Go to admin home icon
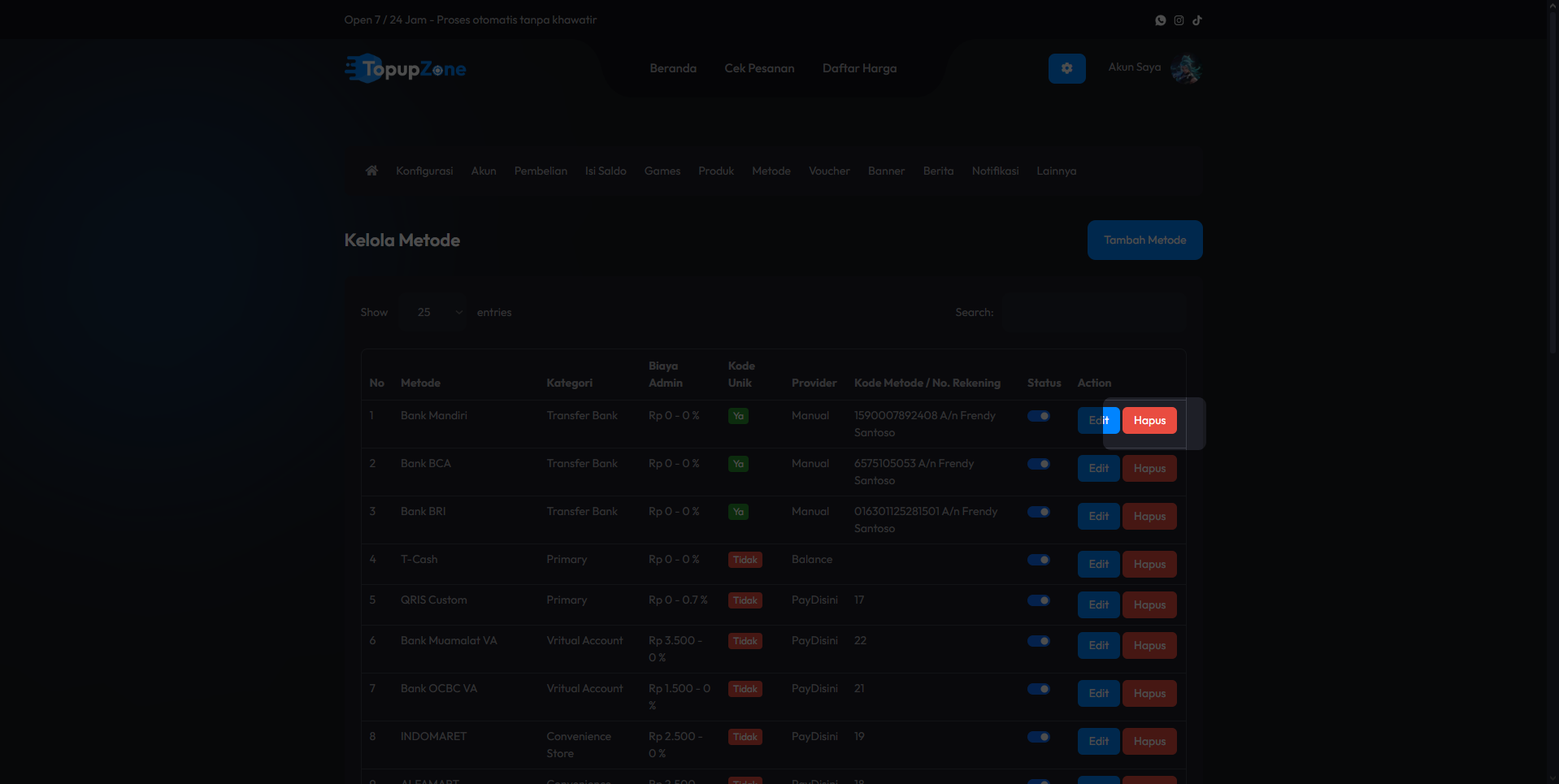This screenshot has width=1559, height=784. pos(371,171)
